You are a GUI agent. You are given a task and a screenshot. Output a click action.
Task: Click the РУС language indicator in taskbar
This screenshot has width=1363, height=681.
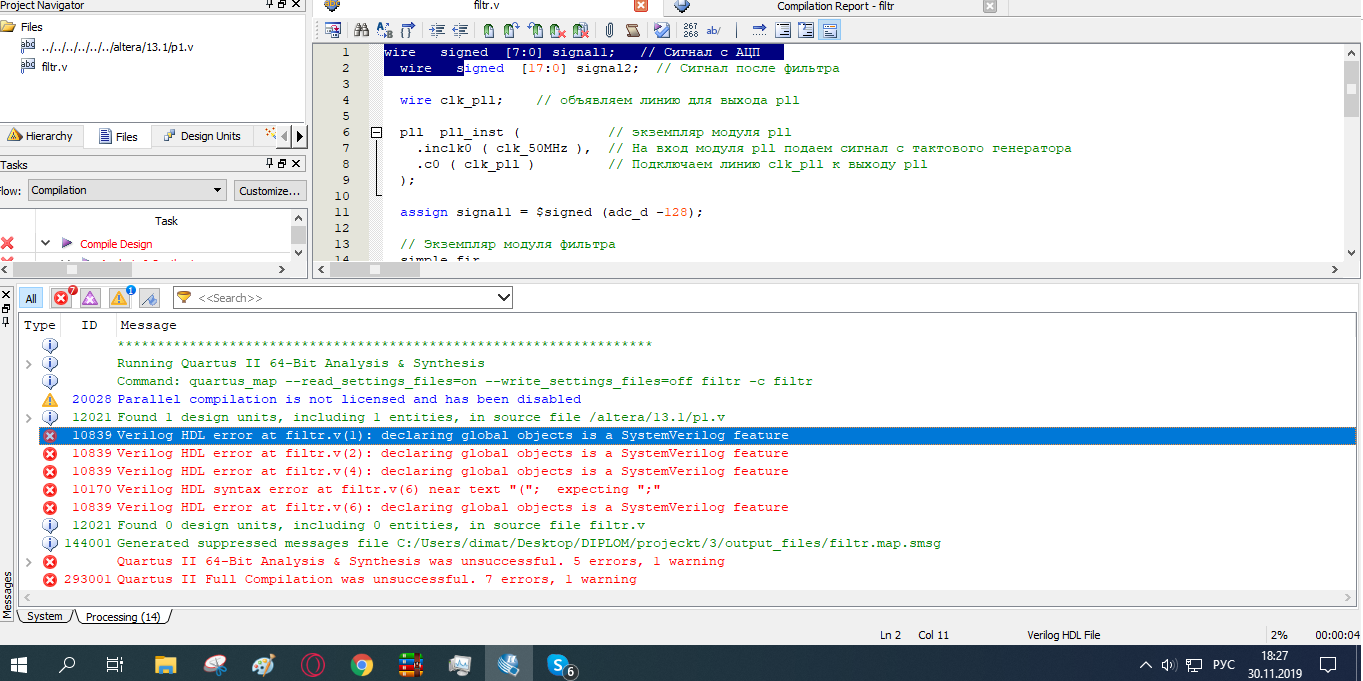pyautogui.click(x=1223, y=664)
